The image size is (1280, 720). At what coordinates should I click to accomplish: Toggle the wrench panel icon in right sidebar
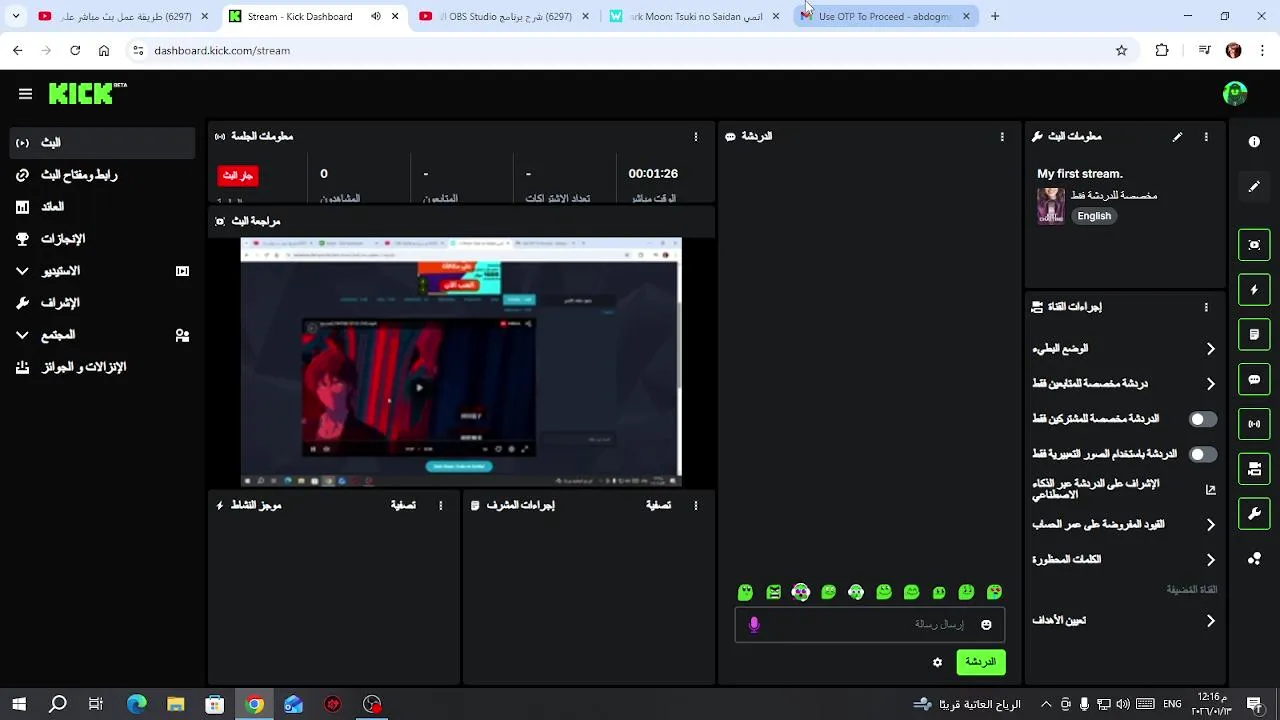pyautogui.click(x=1254, y=514)
